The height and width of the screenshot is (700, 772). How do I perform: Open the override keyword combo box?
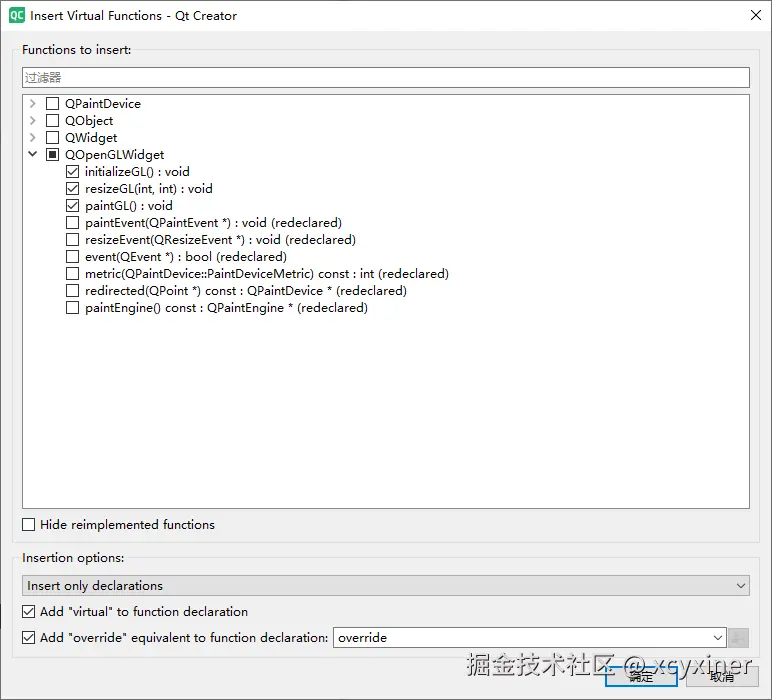[x=530, y=637]
